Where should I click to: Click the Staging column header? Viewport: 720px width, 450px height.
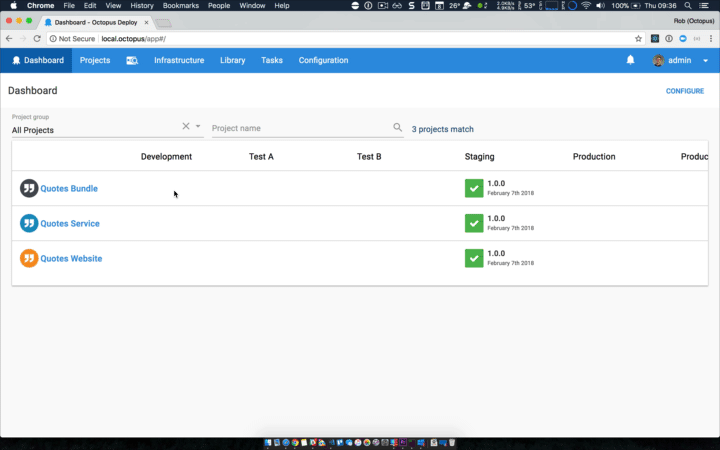(479, 157)
